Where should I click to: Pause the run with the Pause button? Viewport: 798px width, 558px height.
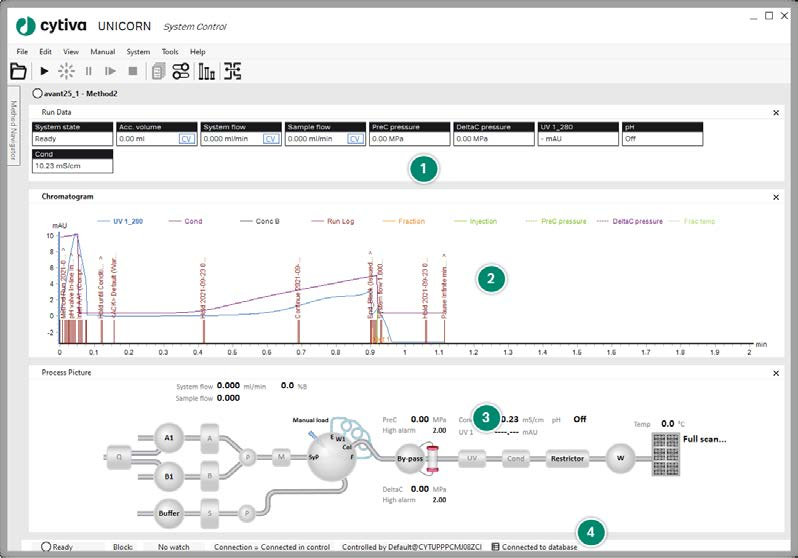point(89,71)
